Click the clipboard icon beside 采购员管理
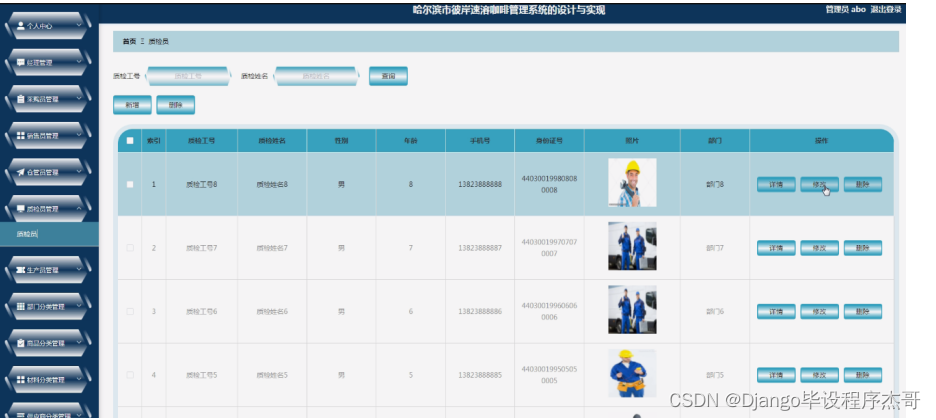 coord(21,99)
